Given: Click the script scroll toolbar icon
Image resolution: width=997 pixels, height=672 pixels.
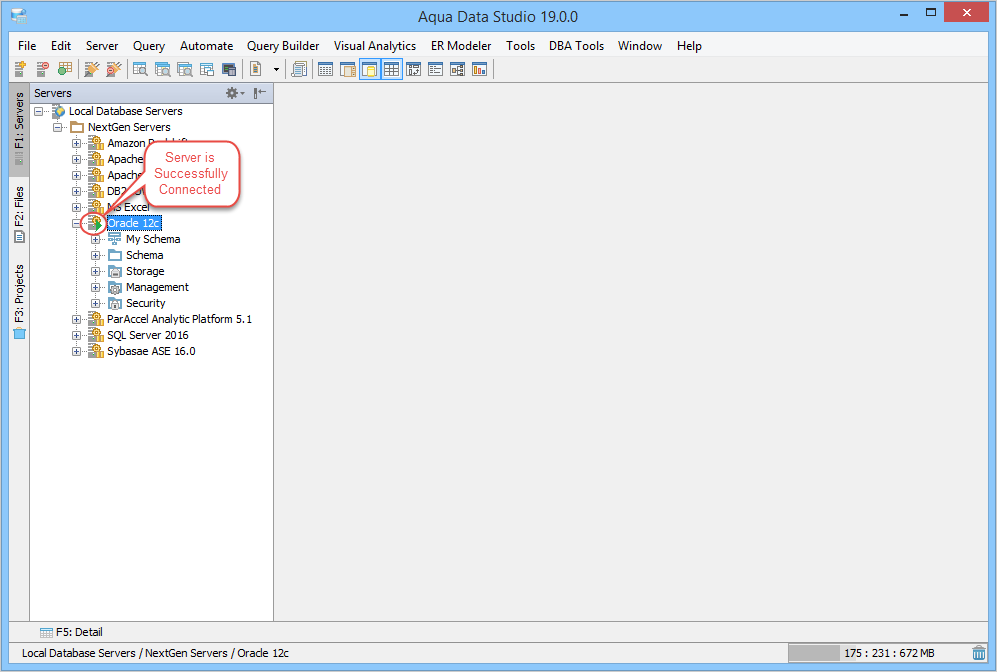Looking at the screenshot, I should click(299, 69).
